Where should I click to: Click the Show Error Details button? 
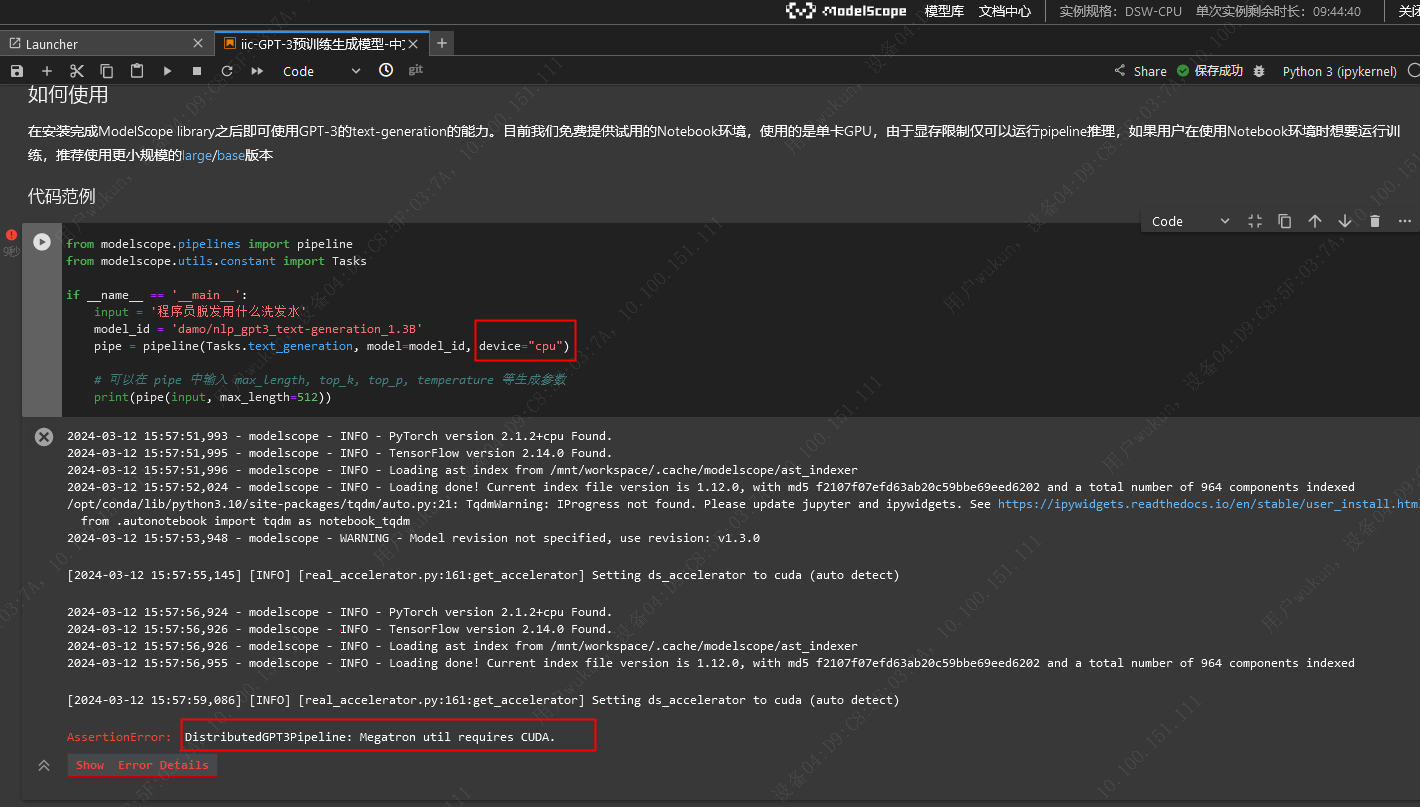click(142, 765)
